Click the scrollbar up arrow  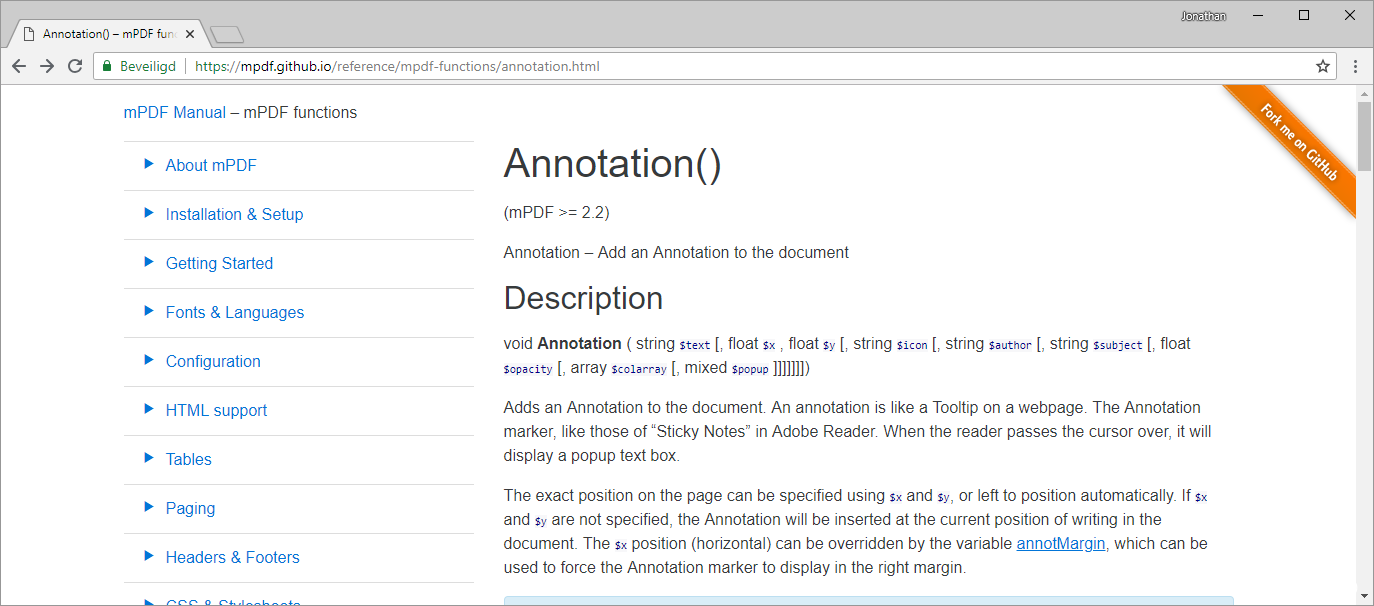(1364, 94)
